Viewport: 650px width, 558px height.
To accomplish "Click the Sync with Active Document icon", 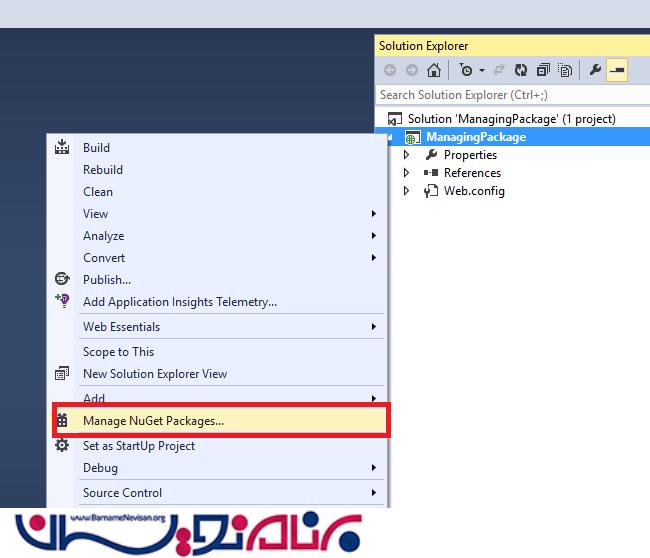I will coord(499,70).
